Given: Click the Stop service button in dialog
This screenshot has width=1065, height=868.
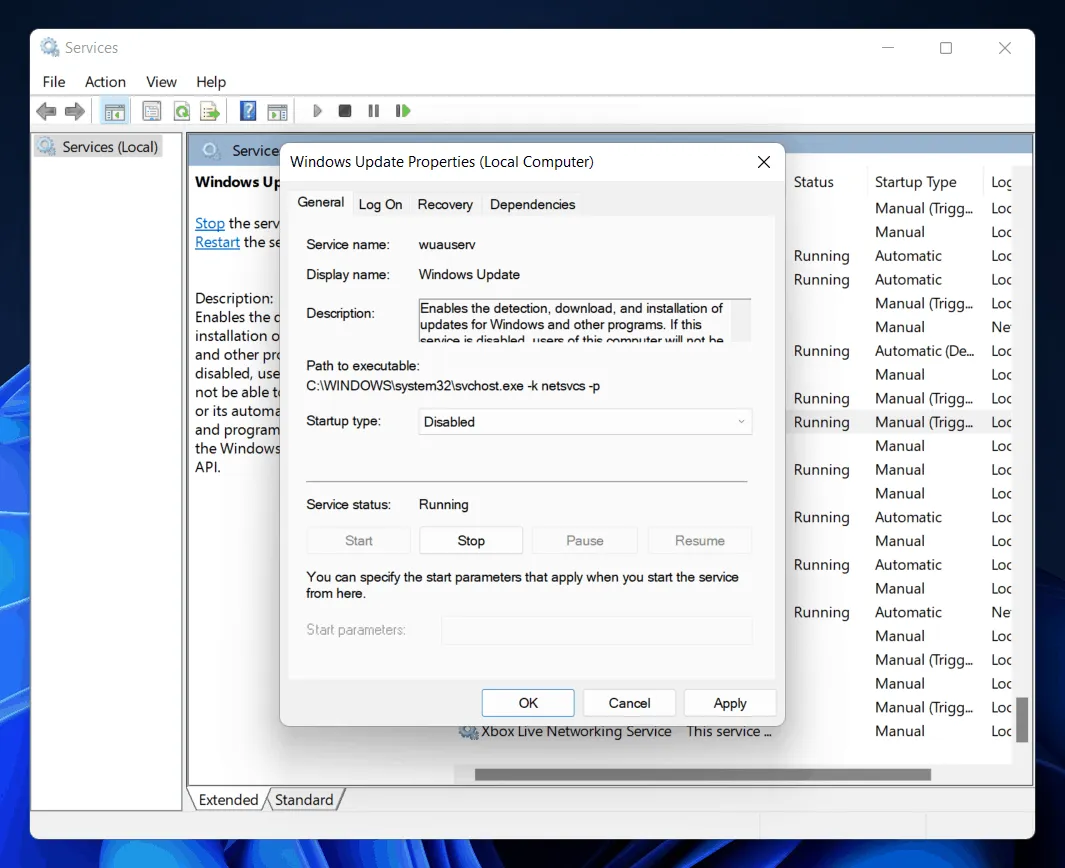Looking at the screenshot, I should [471, 541].
